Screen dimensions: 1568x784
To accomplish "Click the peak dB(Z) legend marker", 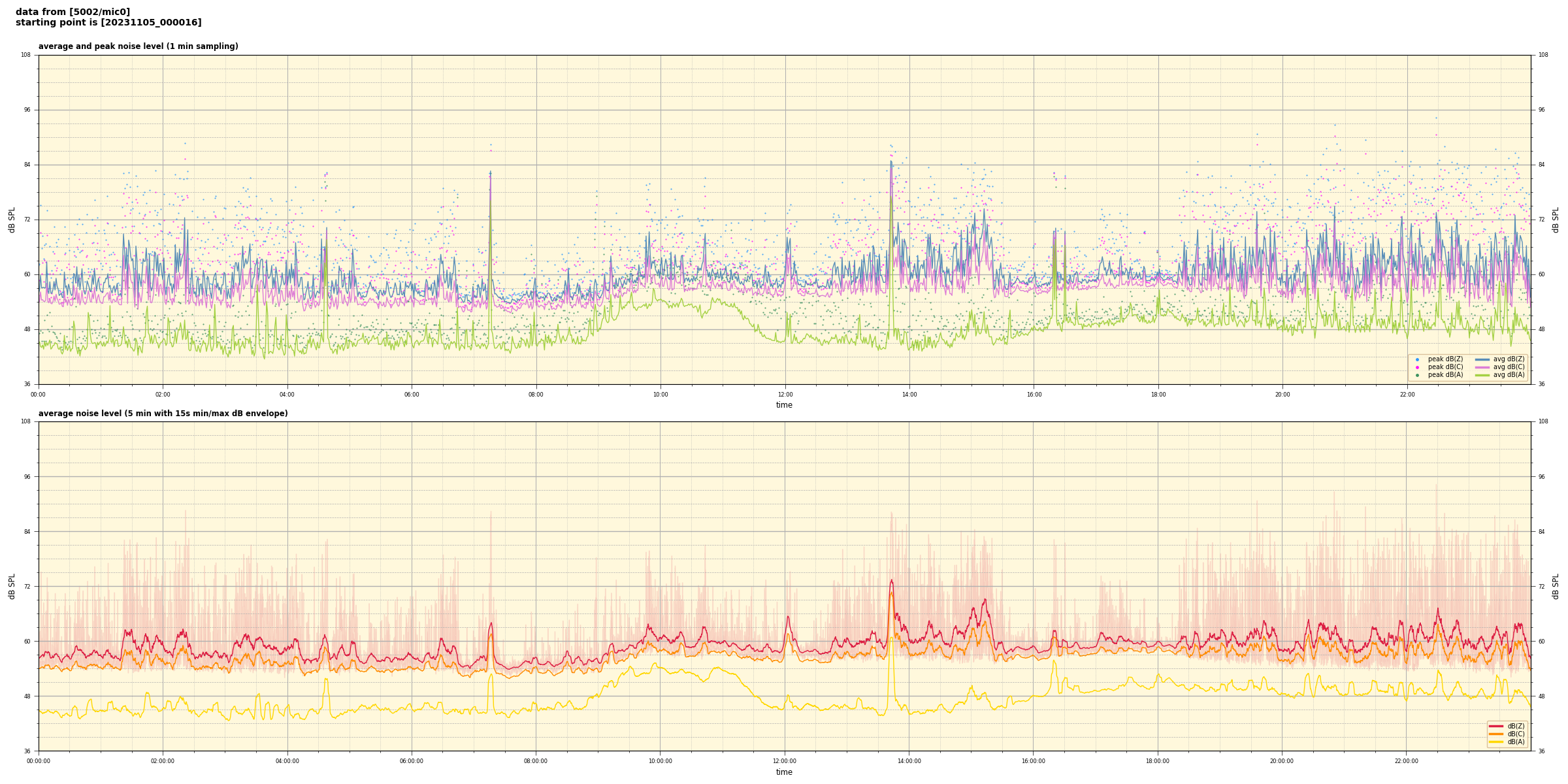I will coord(1417,359).
